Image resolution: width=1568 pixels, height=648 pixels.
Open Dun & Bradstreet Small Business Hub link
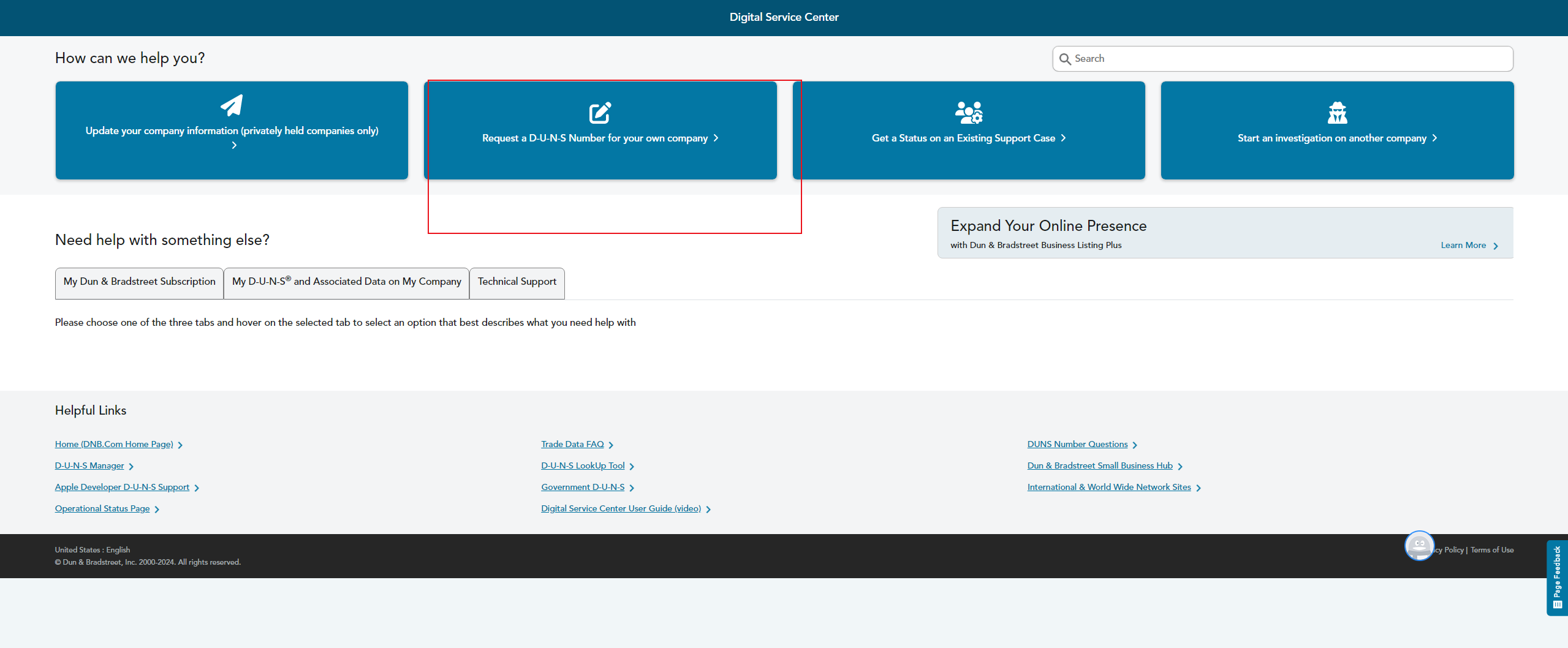click(x=1100, y=465)
